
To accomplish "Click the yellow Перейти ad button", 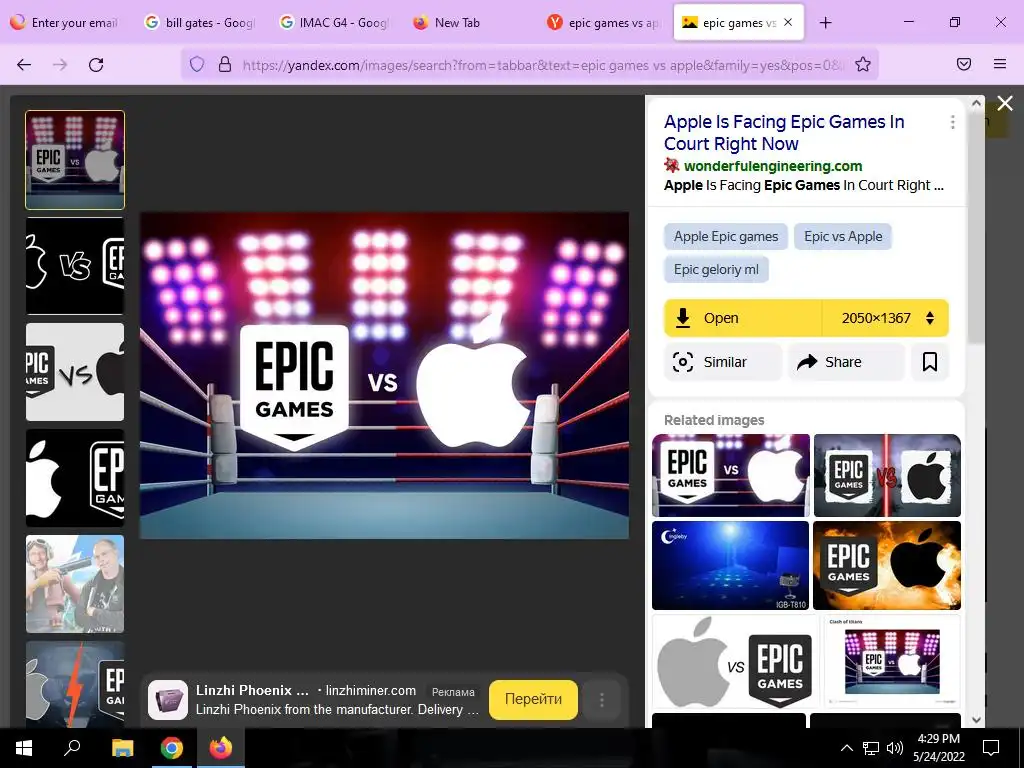I will [x=533, y=699].
